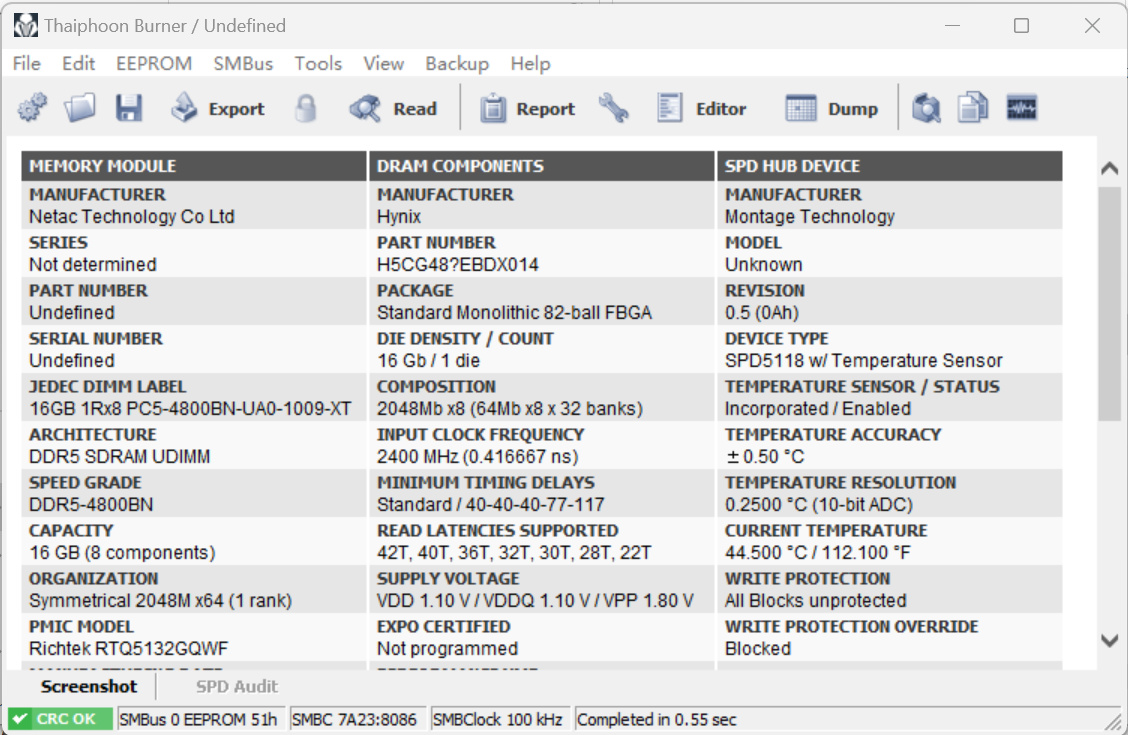Click the VDD 1.10 V supply voltage value
Image resolution: width=1128 pixels, height=735 pixels.
[x=535, y=601]
